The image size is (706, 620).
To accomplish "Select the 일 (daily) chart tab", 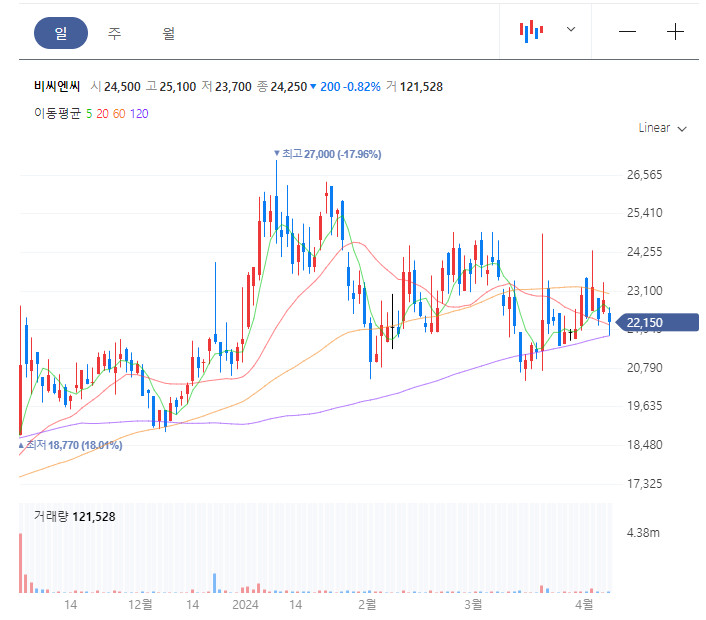I will 61,33.
